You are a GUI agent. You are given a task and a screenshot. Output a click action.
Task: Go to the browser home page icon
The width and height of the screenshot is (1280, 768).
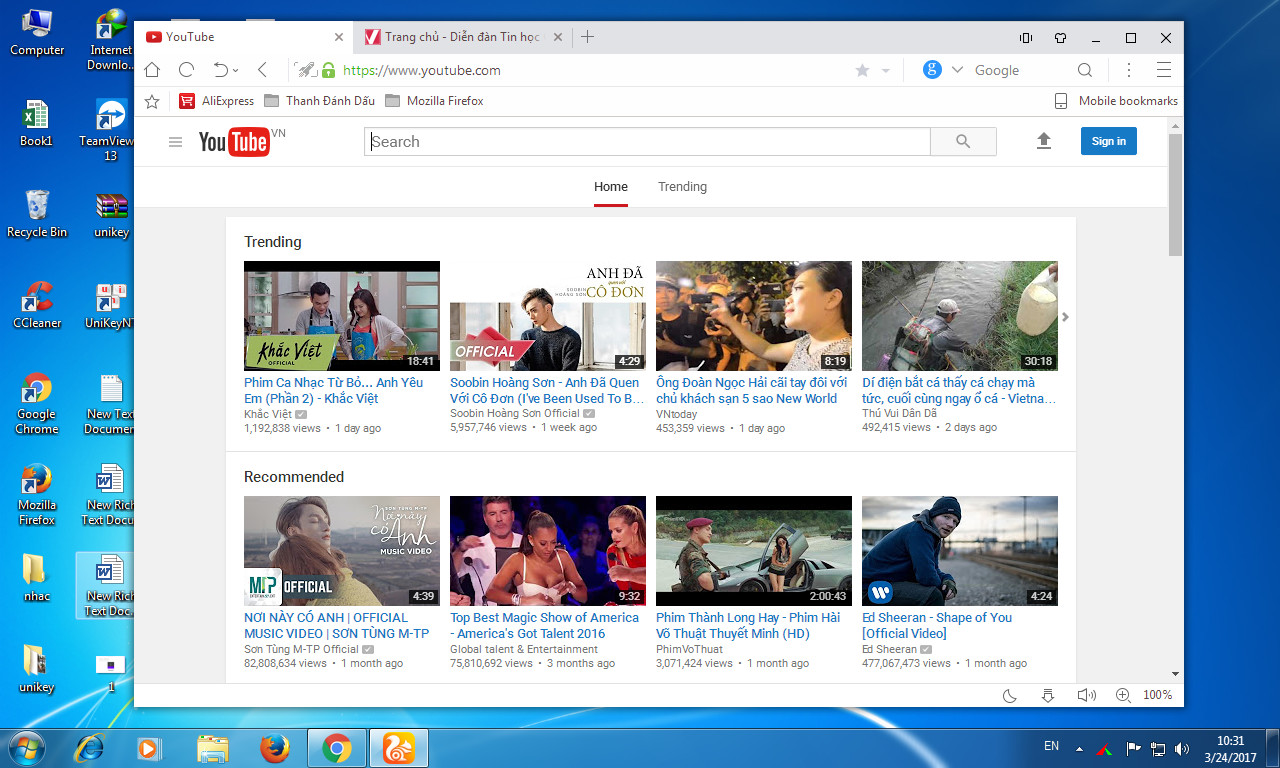[x=152, y=70]
